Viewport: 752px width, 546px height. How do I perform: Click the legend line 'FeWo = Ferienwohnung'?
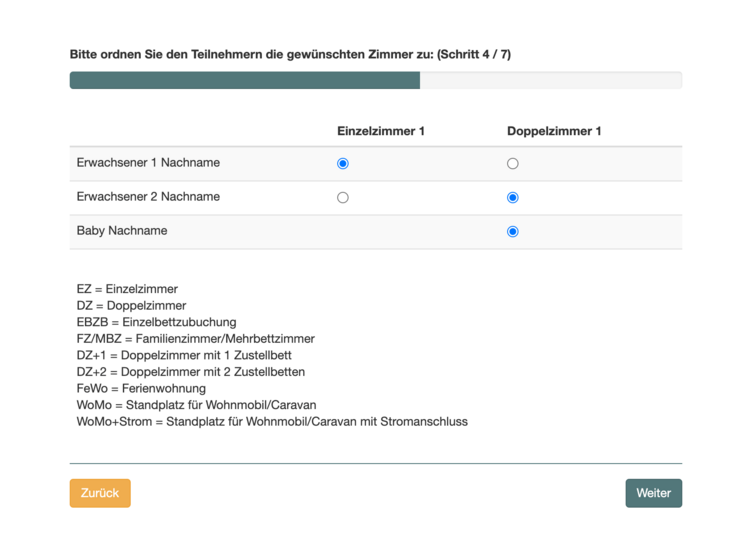coord(141,389)
